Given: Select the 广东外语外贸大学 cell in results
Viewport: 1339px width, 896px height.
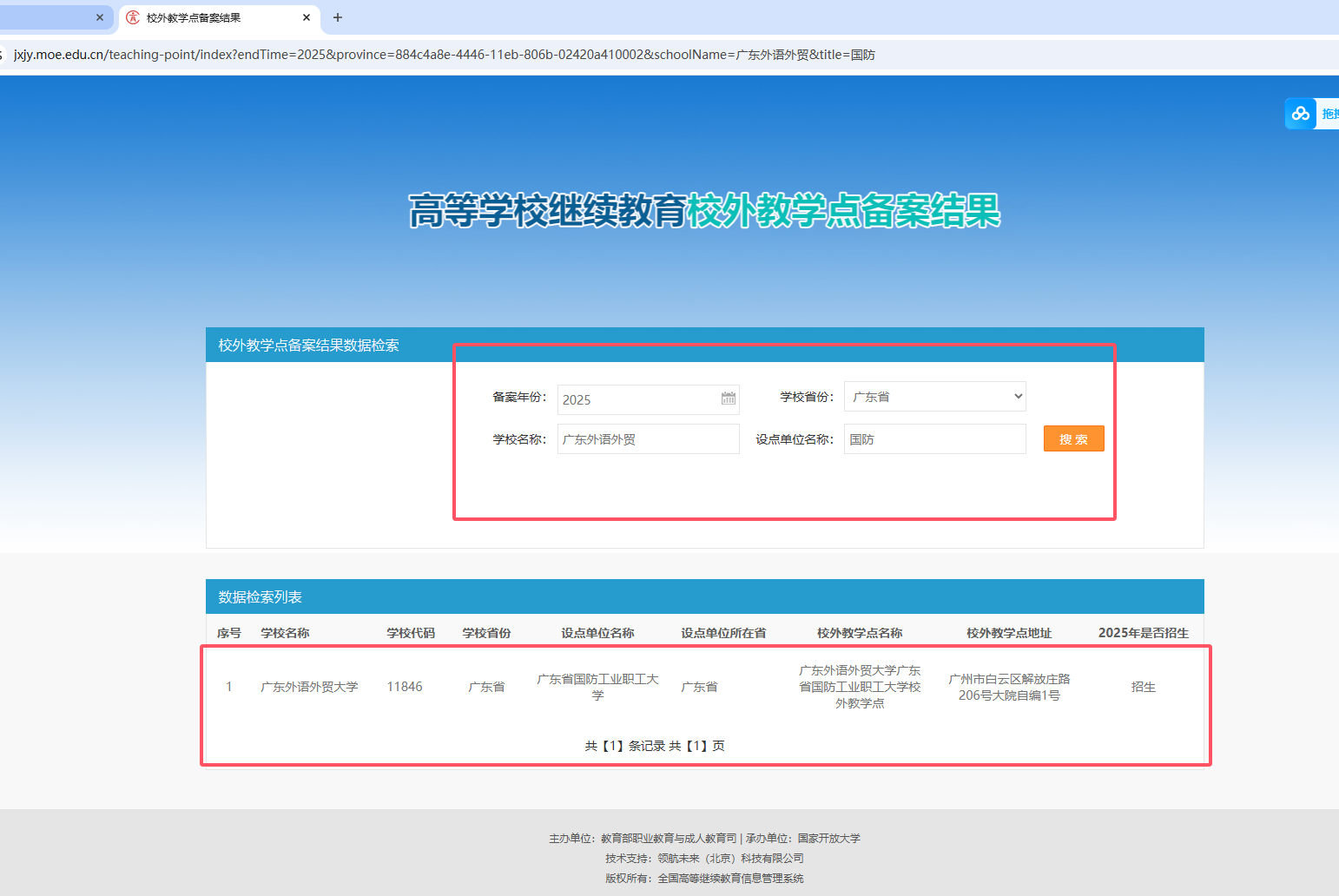Looking at the screenshot, I should pyautogui.click(x=309, y=687).
